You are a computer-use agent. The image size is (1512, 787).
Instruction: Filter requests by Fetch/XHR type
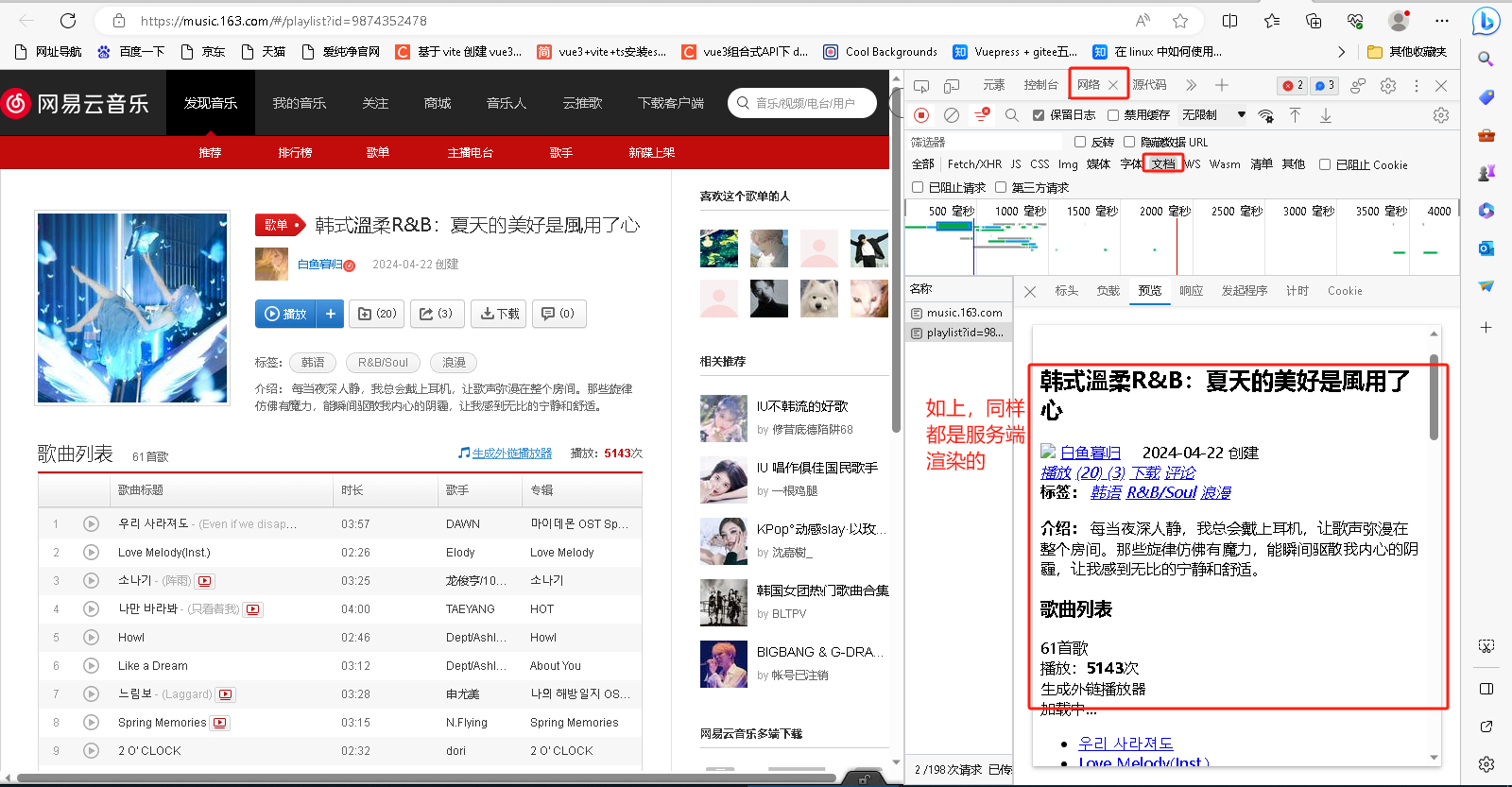pos(974,164)
